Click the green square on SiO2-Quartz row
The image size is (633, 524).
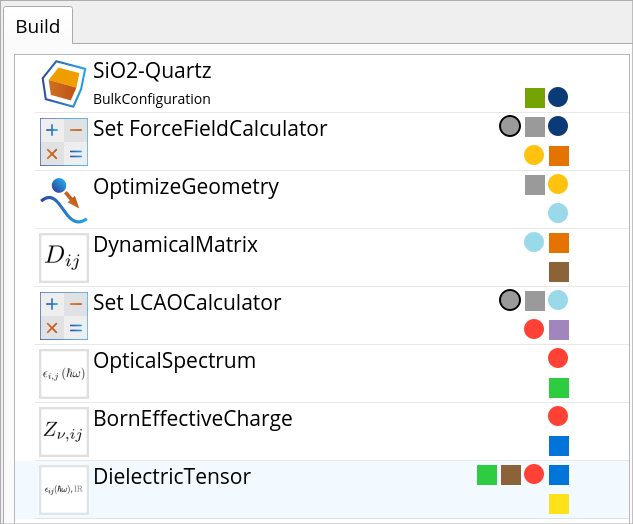tap(535, 98)
